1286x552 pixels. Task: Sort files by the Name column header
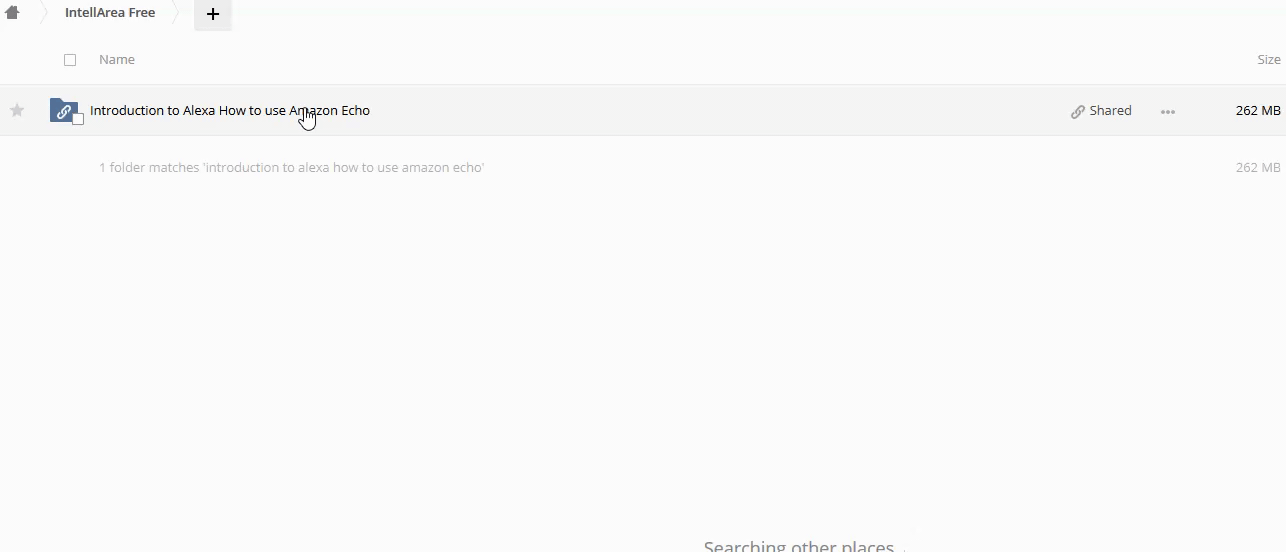pos(117,60)
